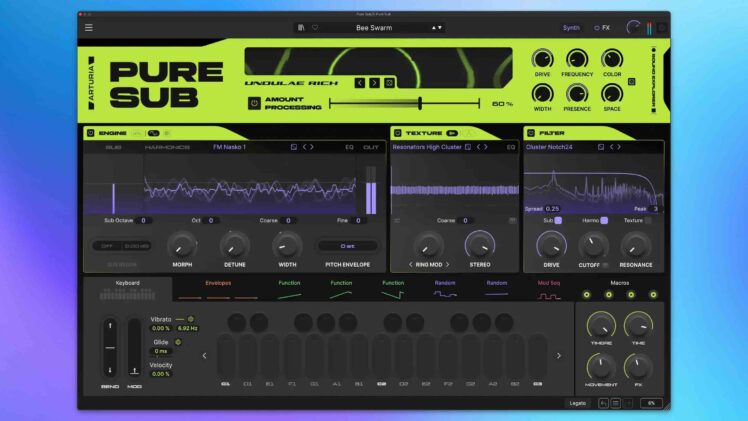Open the Resonators High Cluster dropdown
This screenshot has width=748, height=421.
click(x=427, y=147)
